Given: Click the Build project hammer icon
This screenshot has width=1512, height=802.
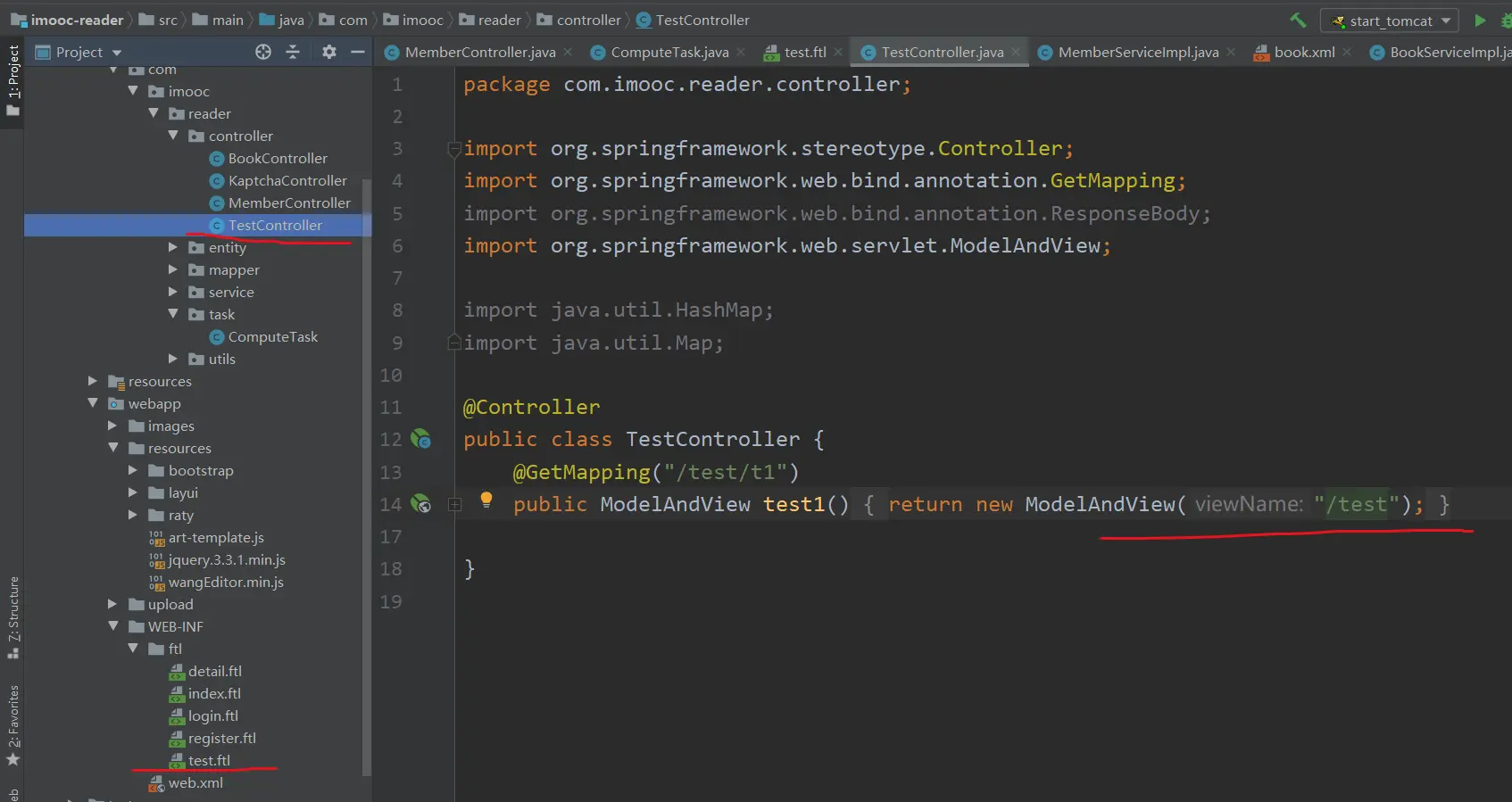Looking at the screenshot, I should click(1298, 21).
